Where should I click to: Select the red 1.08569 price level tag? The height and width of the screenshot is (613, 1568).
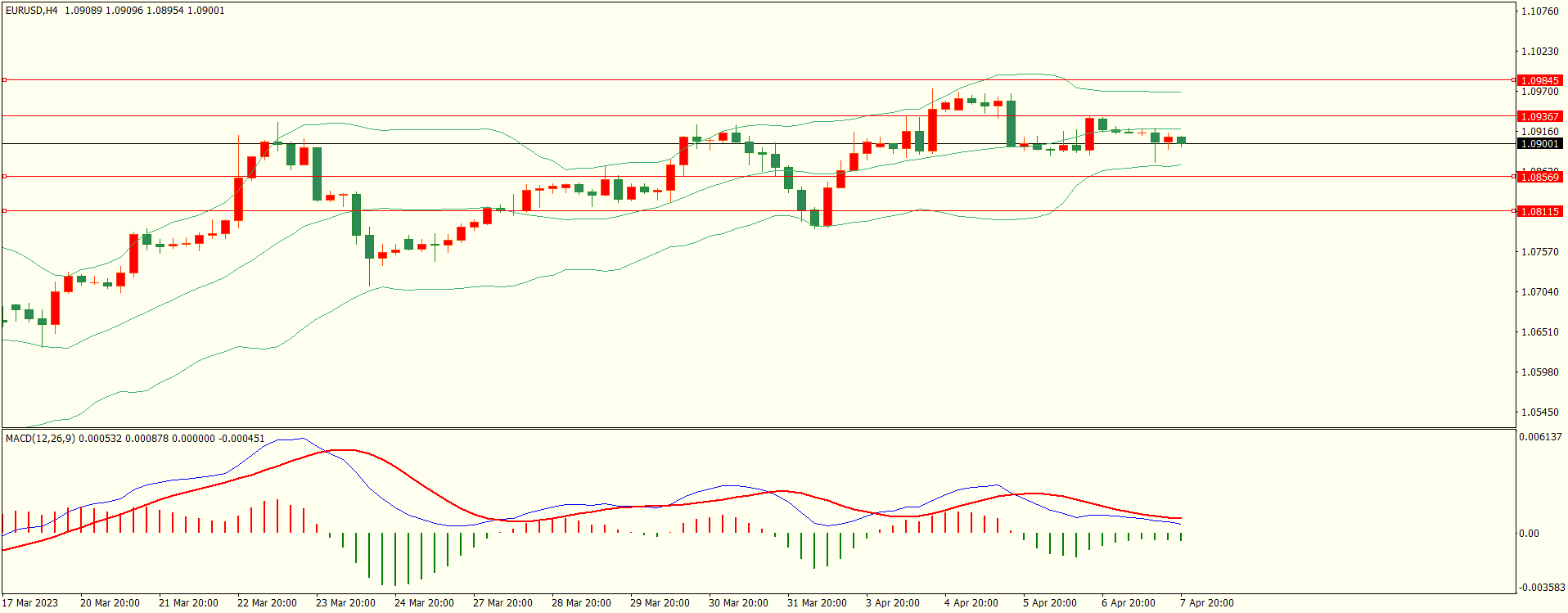coord(1539,177)
